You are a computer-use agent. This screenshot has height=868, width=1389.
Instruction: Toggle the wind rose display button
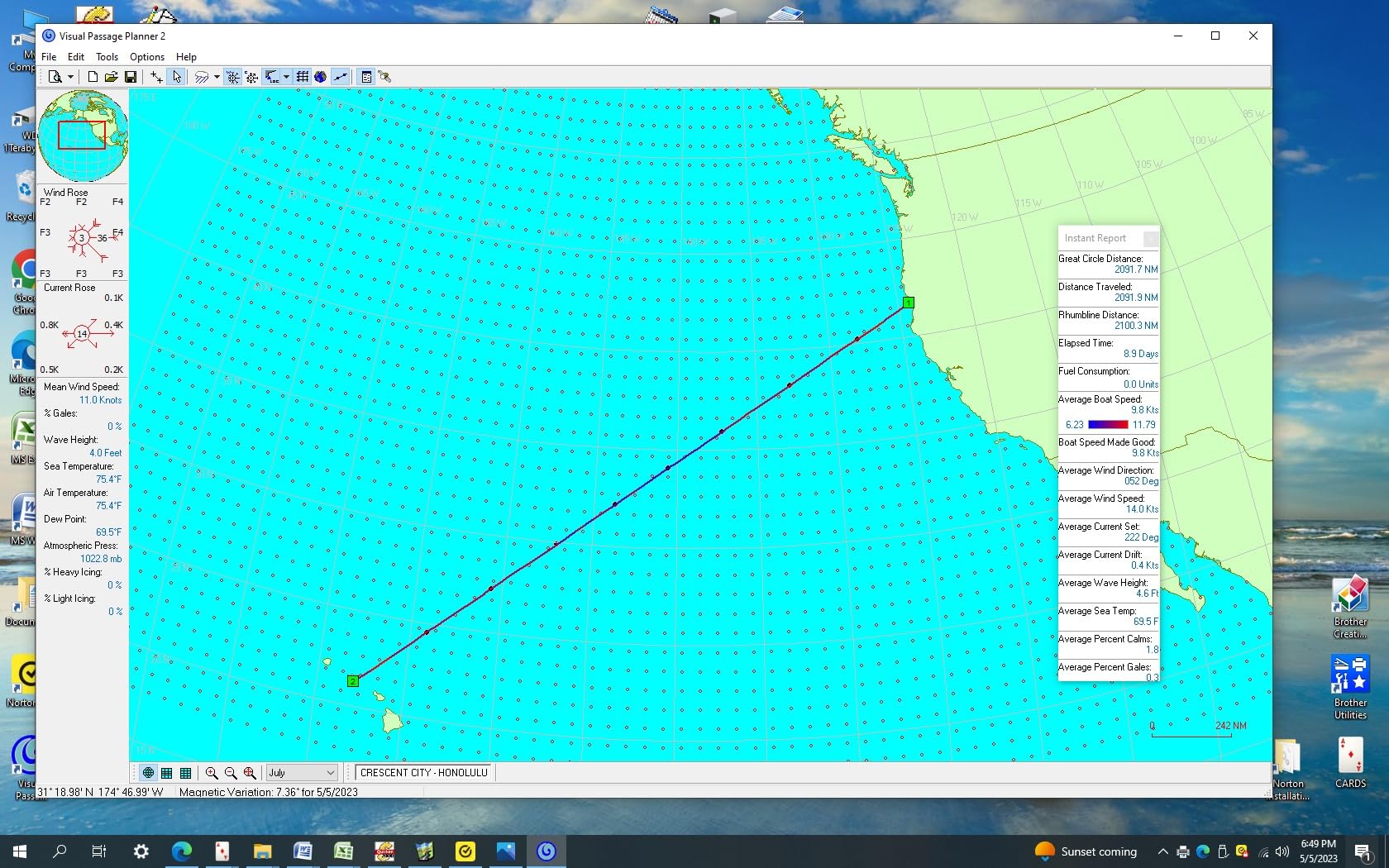233,77
